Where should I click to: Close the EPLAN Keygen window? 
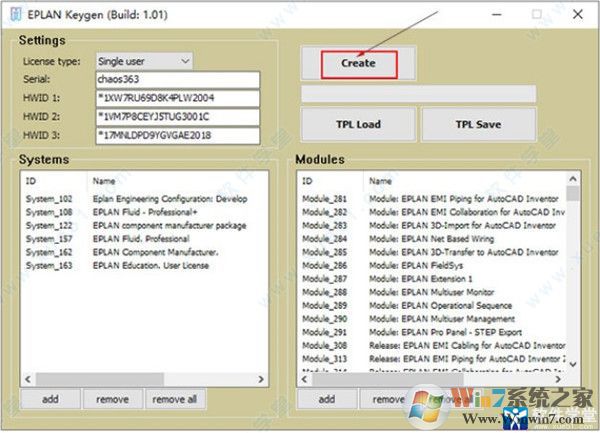[578, 15]
